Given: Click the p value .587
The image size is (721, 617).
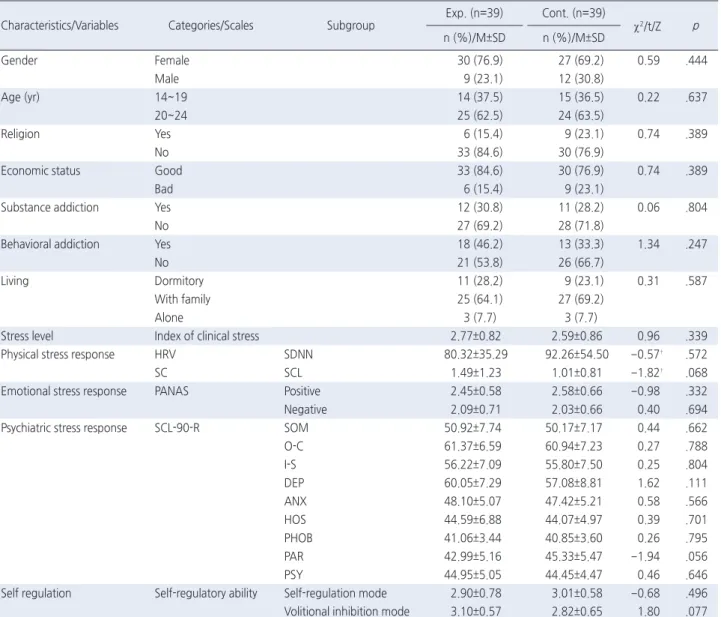Looking at the screenshot, I should [696, 281].
